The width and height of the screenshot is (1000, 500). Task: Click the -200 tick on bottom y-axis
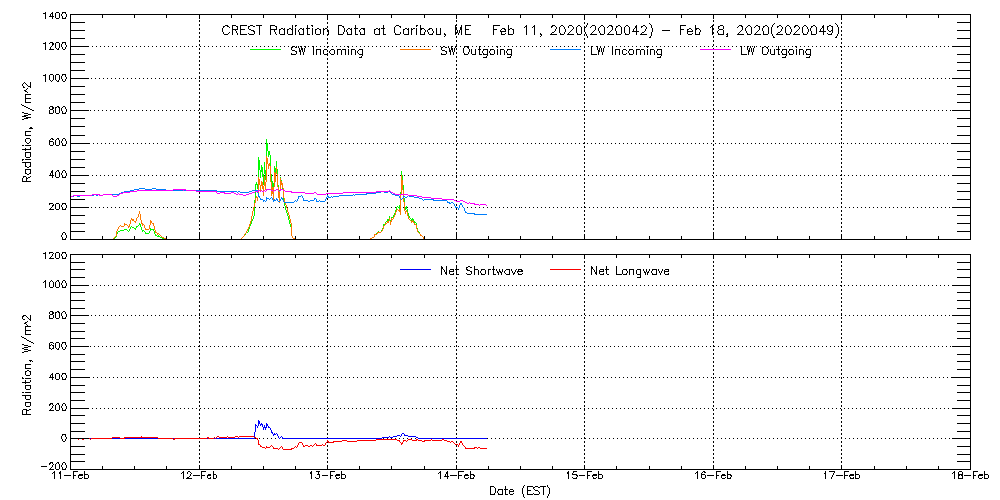click(55, 467)
